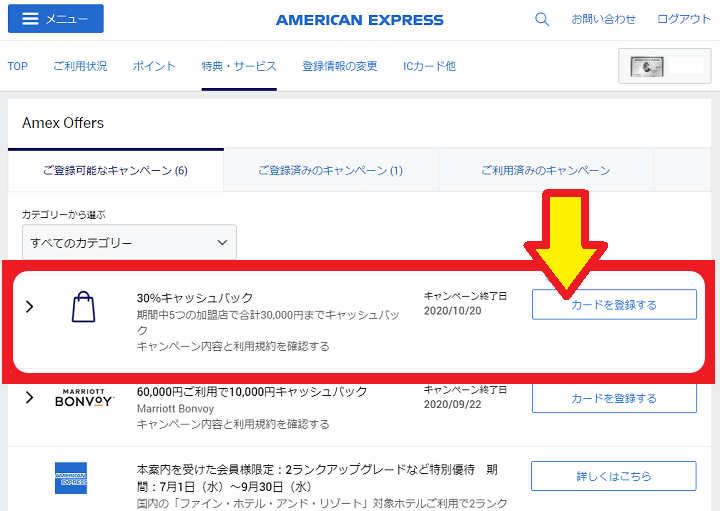Click the 30%キャッシュバック offer title

(195, 298)
